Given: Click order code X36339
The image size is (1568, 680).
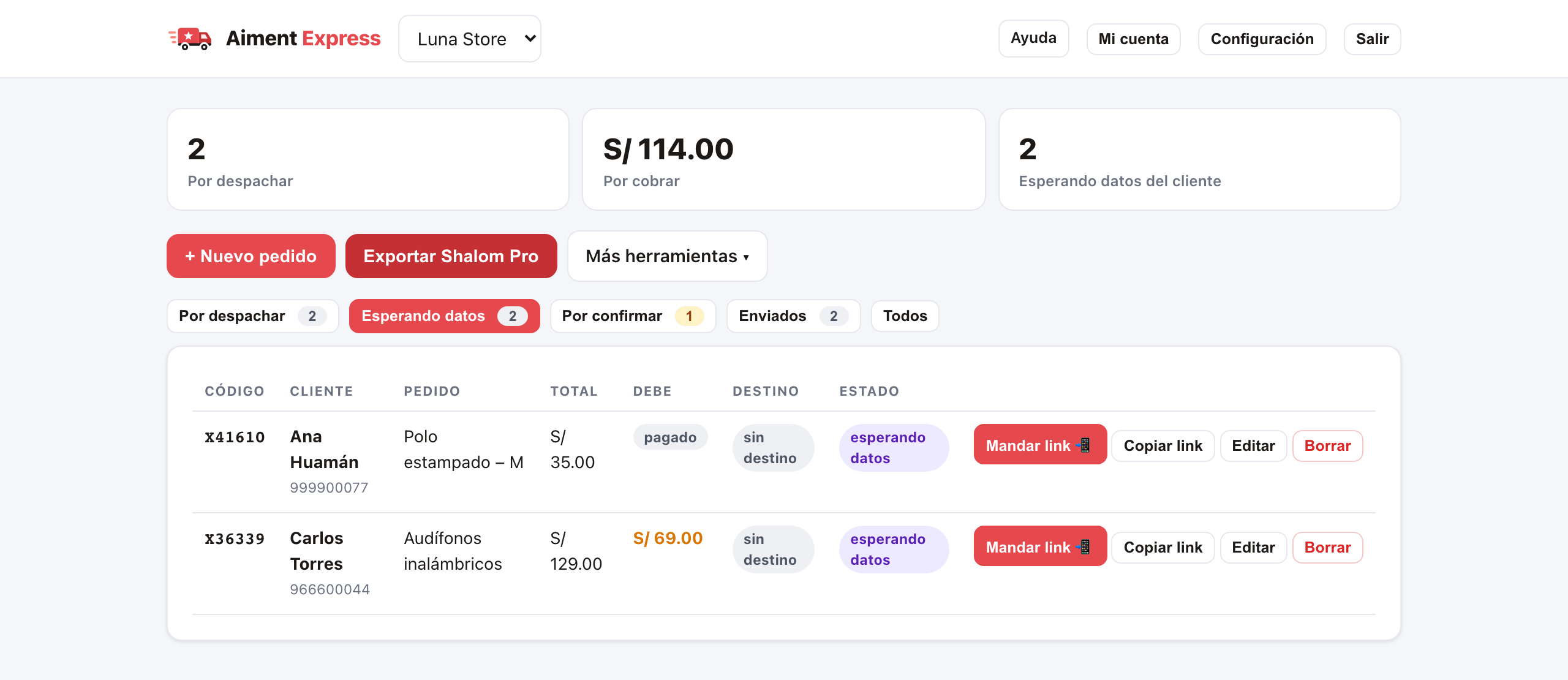Looking at the screenshot, I should [x=235, y=538].
